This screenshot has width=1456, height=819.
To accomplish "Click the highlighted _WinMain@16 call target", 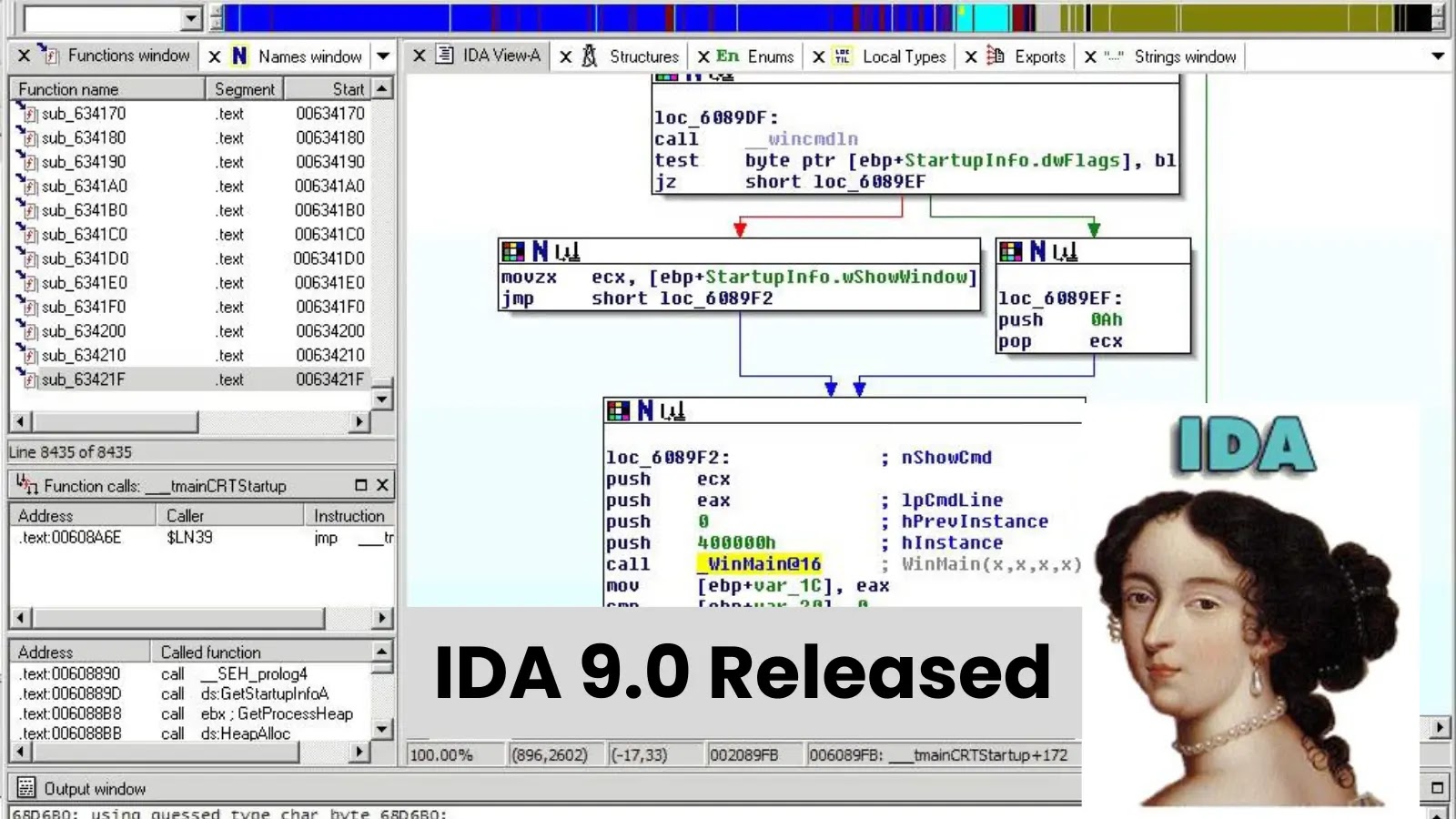I will point(759,564).
